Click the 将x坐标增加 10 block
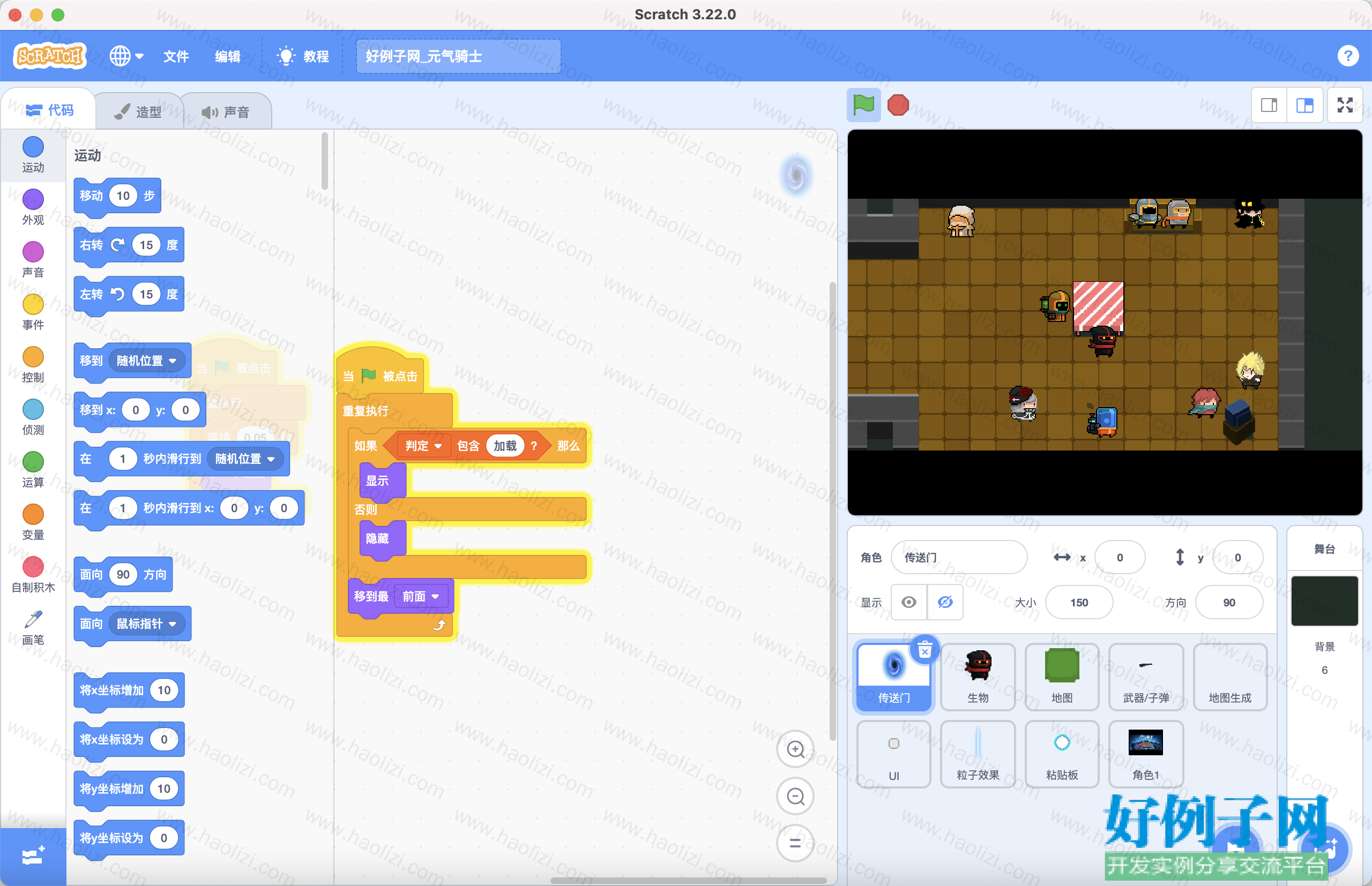 tap(129, 690)
